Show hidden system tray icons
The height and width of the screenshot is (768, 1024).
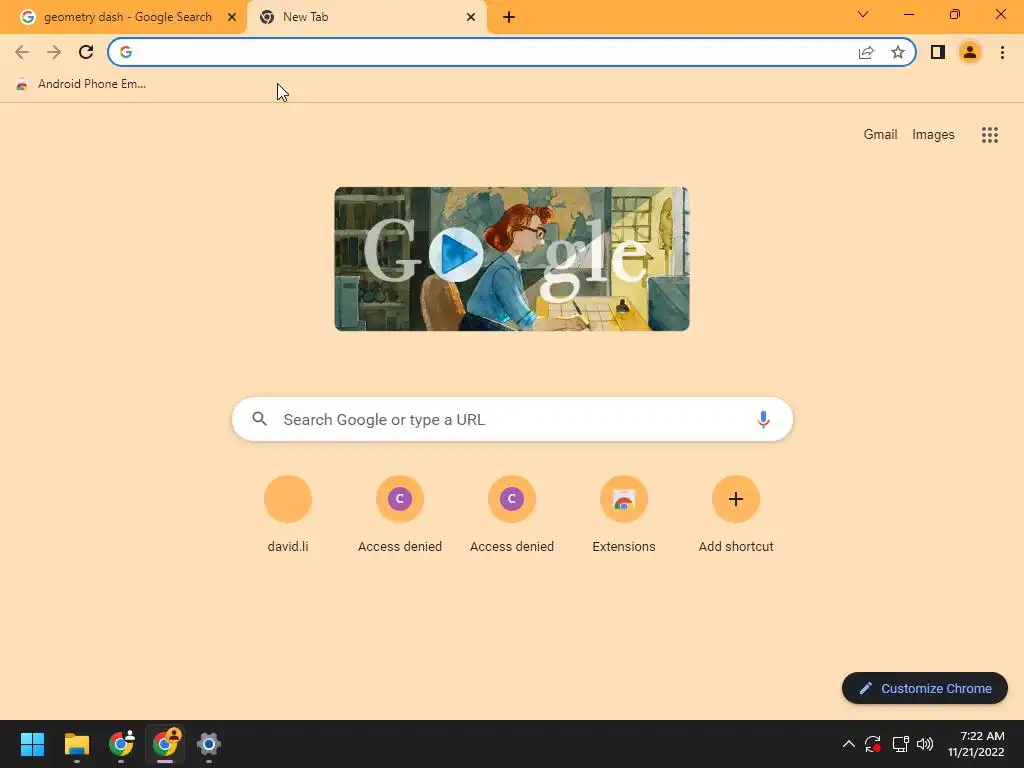tap(848, 744)
